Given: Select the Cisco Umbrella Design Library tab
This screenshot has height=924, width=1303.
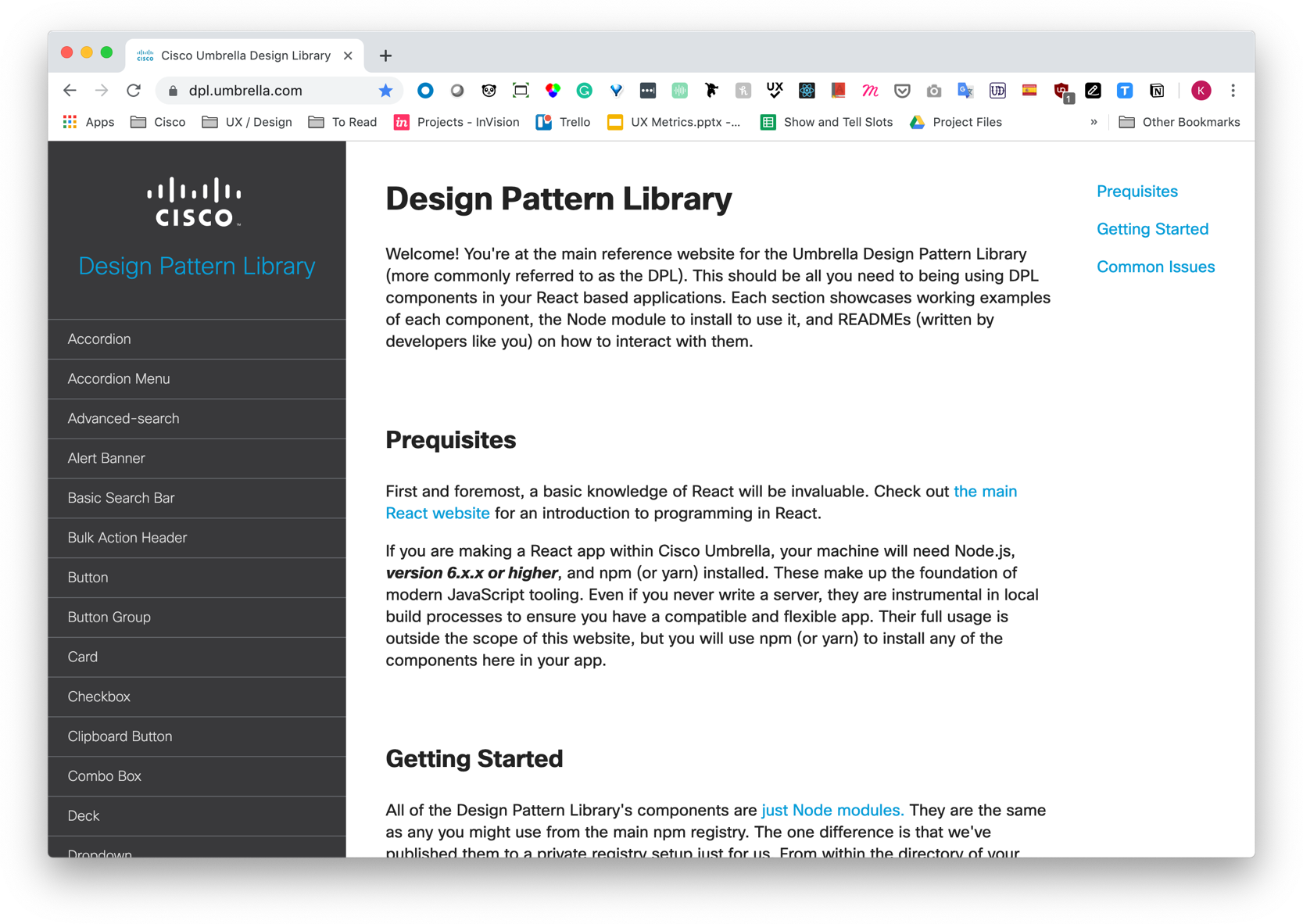Looking at the screenshot, I should coord(245,56).
